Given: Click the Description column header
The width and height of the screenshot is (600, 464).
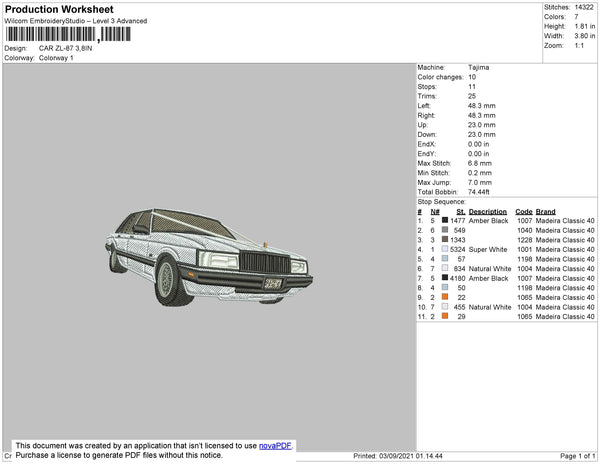Looking at the screenshot, I should [x=487, y=211].
